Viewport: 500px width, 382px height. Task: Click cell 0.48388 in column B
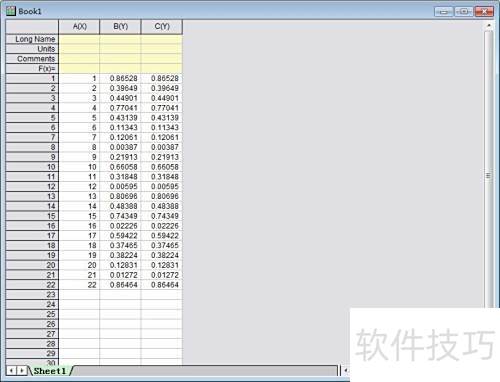(120, 206)
